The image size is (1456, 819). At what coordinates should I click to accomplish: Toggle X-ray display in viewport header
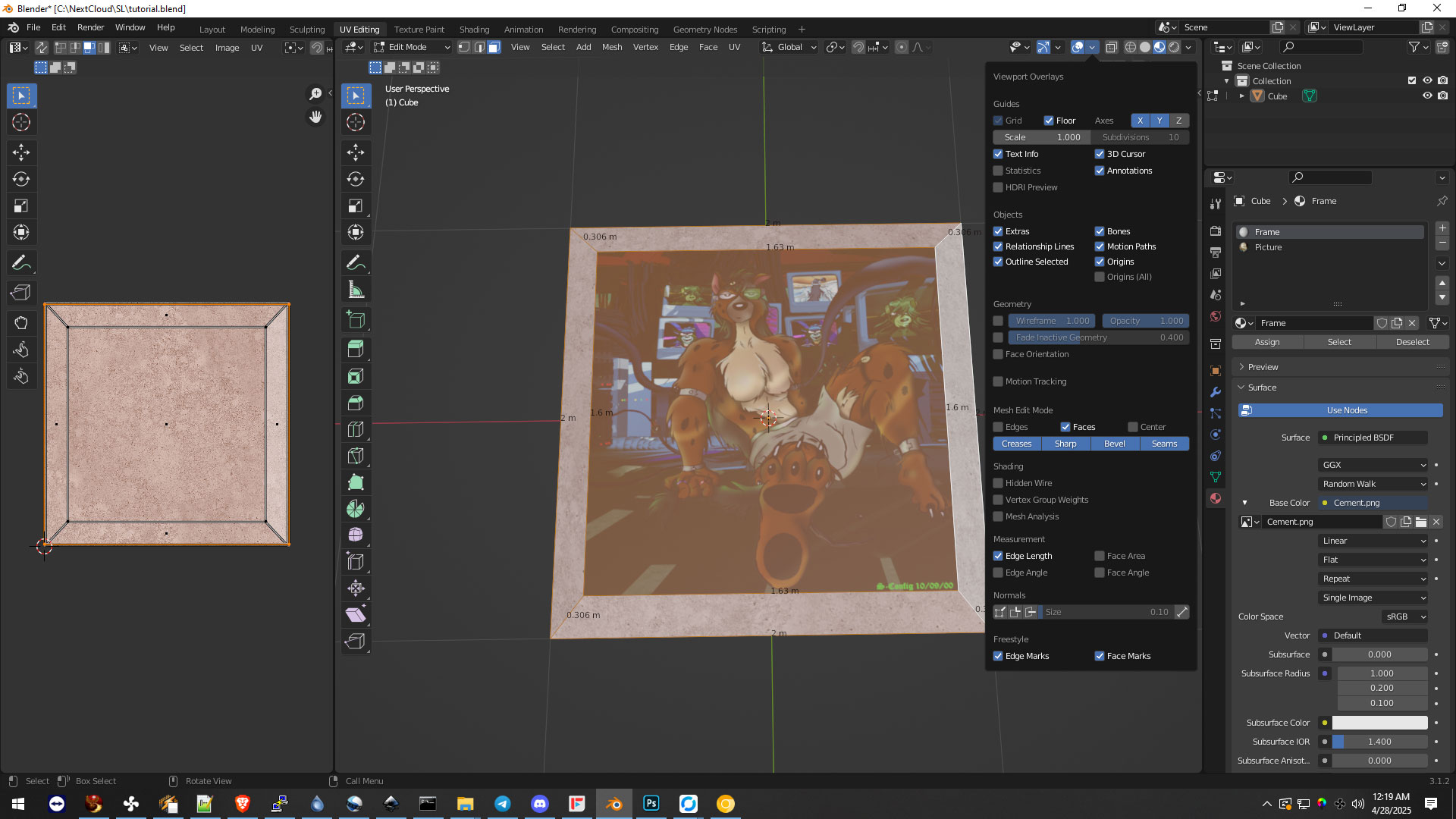tap(1111, 47)
